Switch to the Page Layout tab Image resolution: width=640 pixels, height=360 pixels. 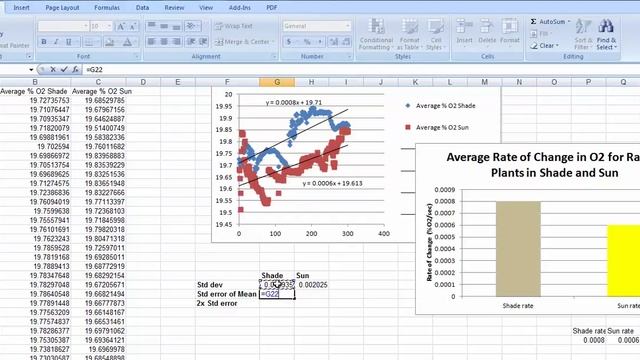click(x=62, y=7)
